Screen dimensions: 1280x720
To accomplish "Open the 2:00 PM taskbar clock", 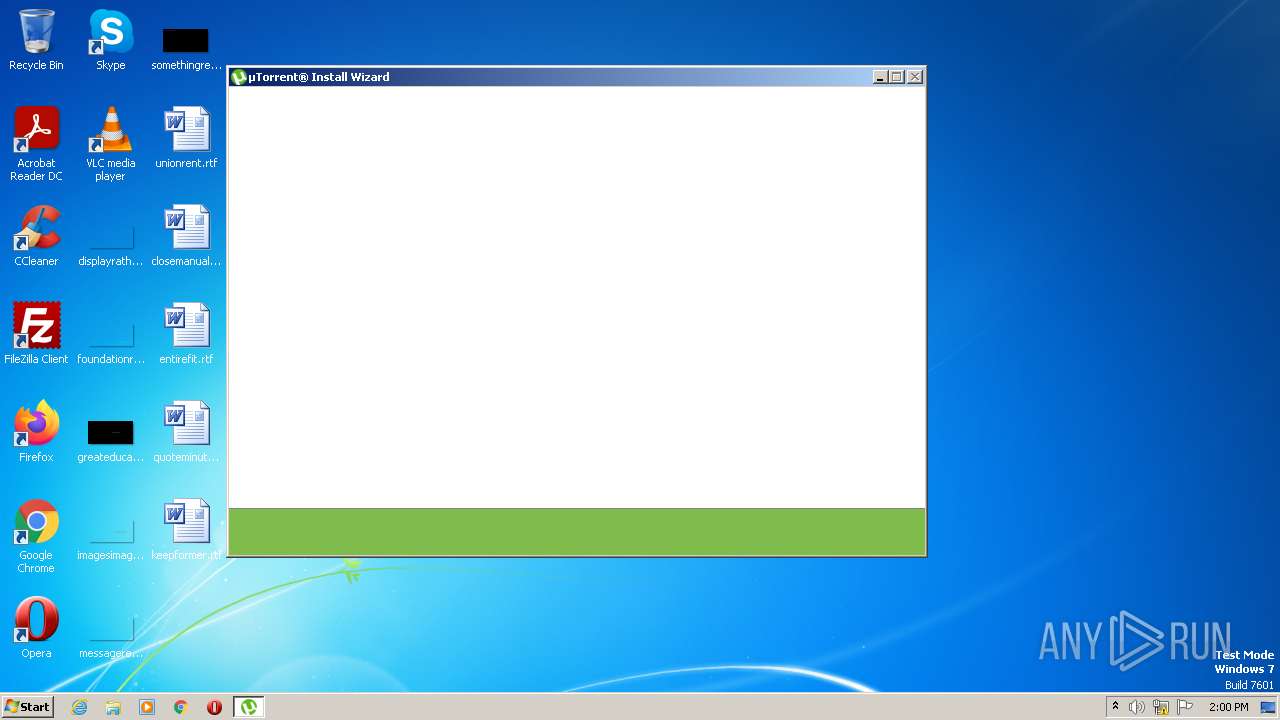I will tap(1228, 707).
